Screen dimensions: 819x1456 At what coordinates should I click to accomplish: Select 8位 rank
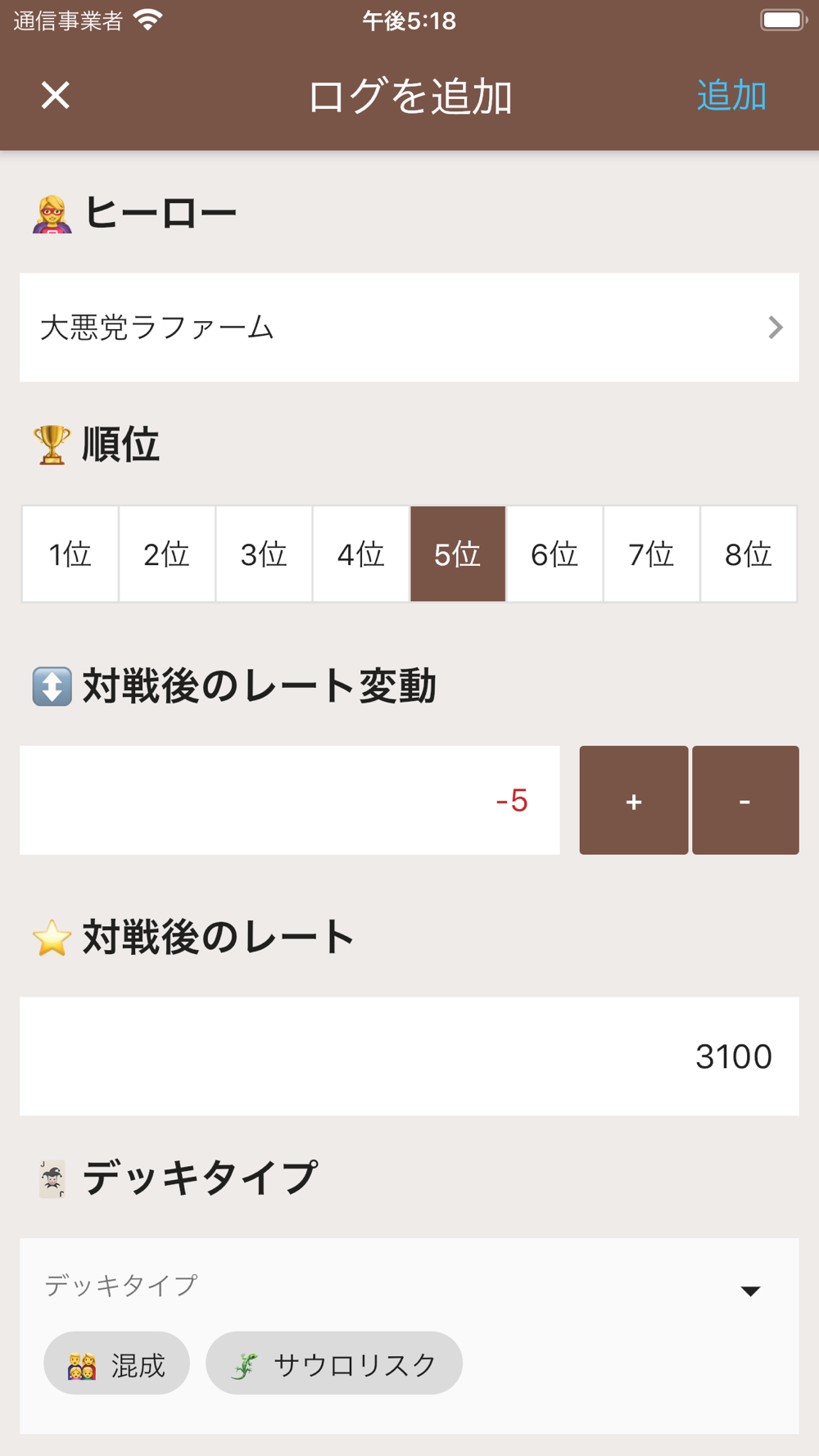tap(749, 554)
